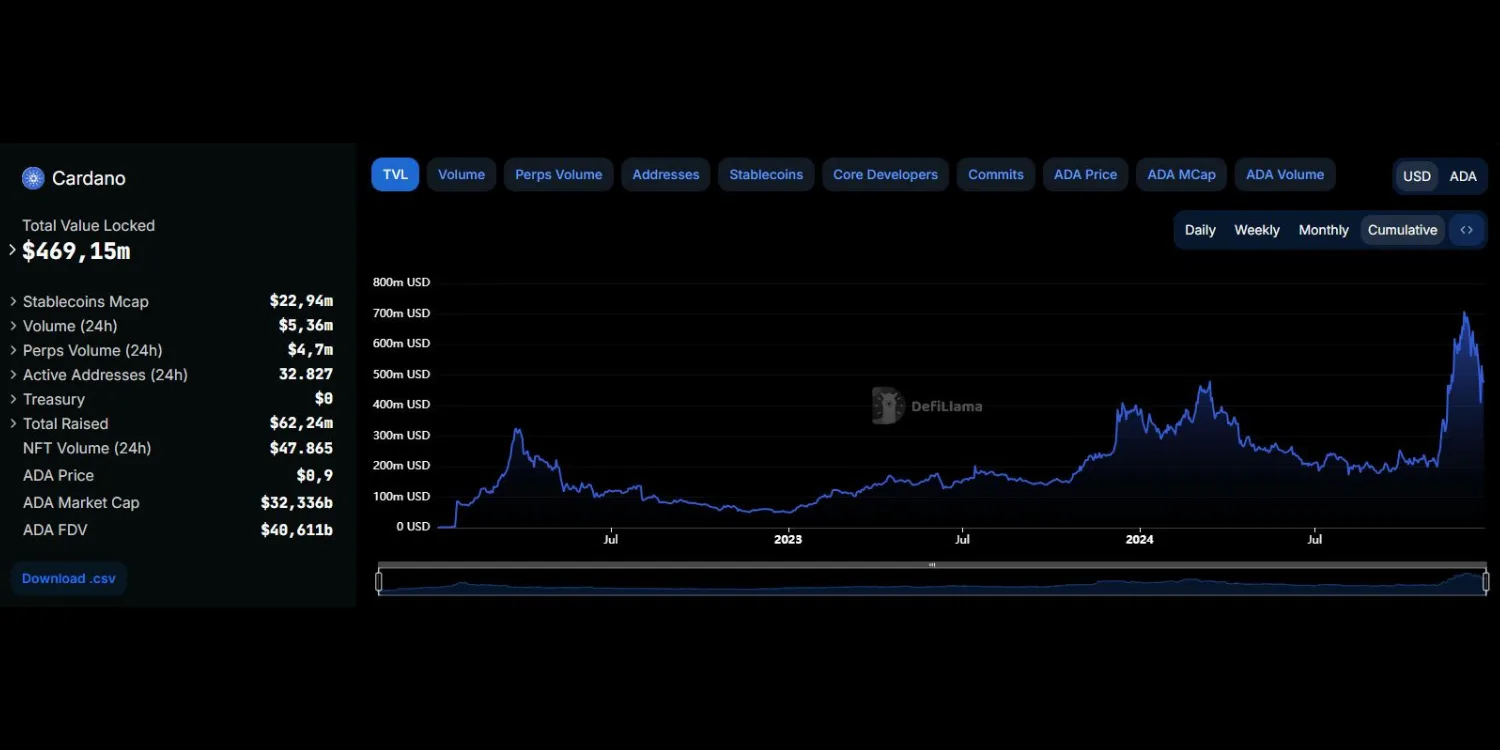Toggle the ADA MCap chart series
The height and width of the screenshot is (750, 1500).
pos(1181,174)
